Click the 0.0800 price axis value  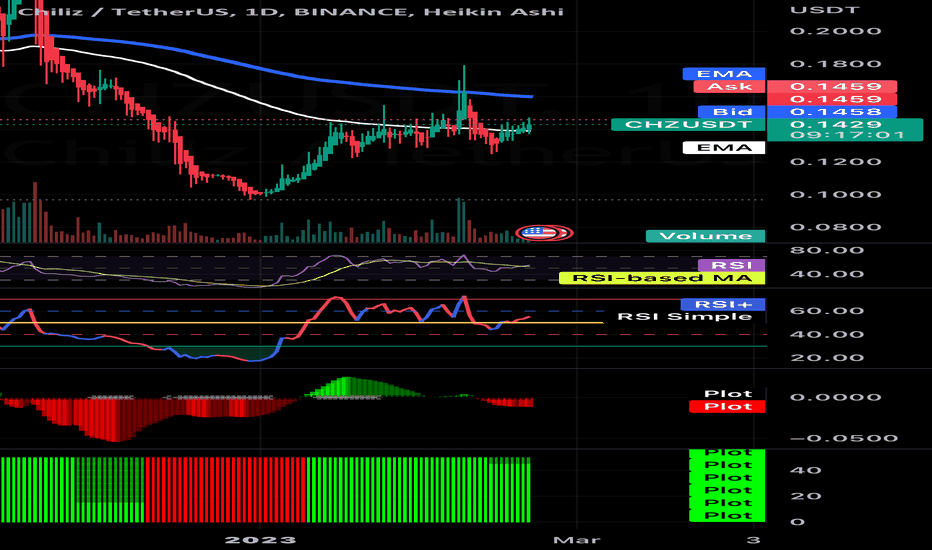pyautogui.click(x=836, y=227)
